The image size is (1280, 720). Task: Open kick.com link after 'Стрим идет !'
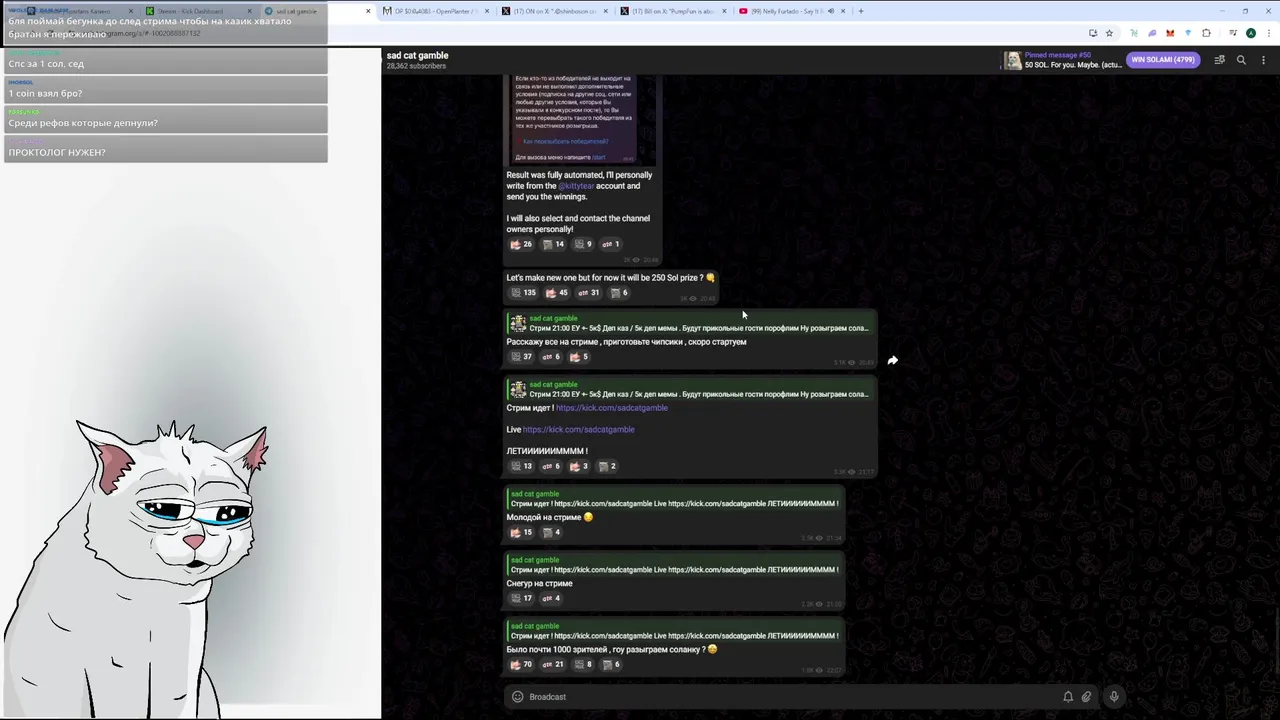pyautogui.click(x=611, y=408)
